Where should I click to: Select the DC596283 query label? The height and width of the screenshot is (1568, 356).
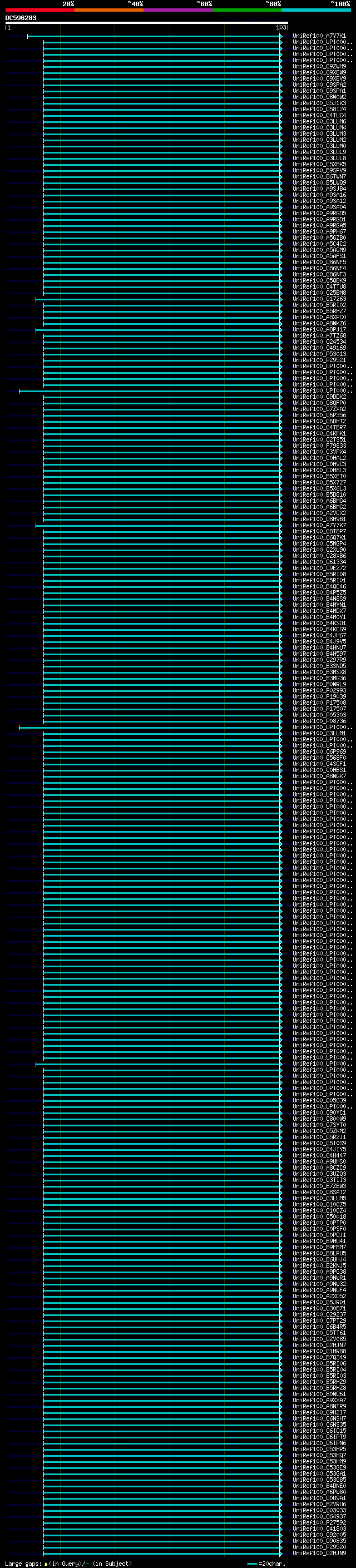click(21, 18)
